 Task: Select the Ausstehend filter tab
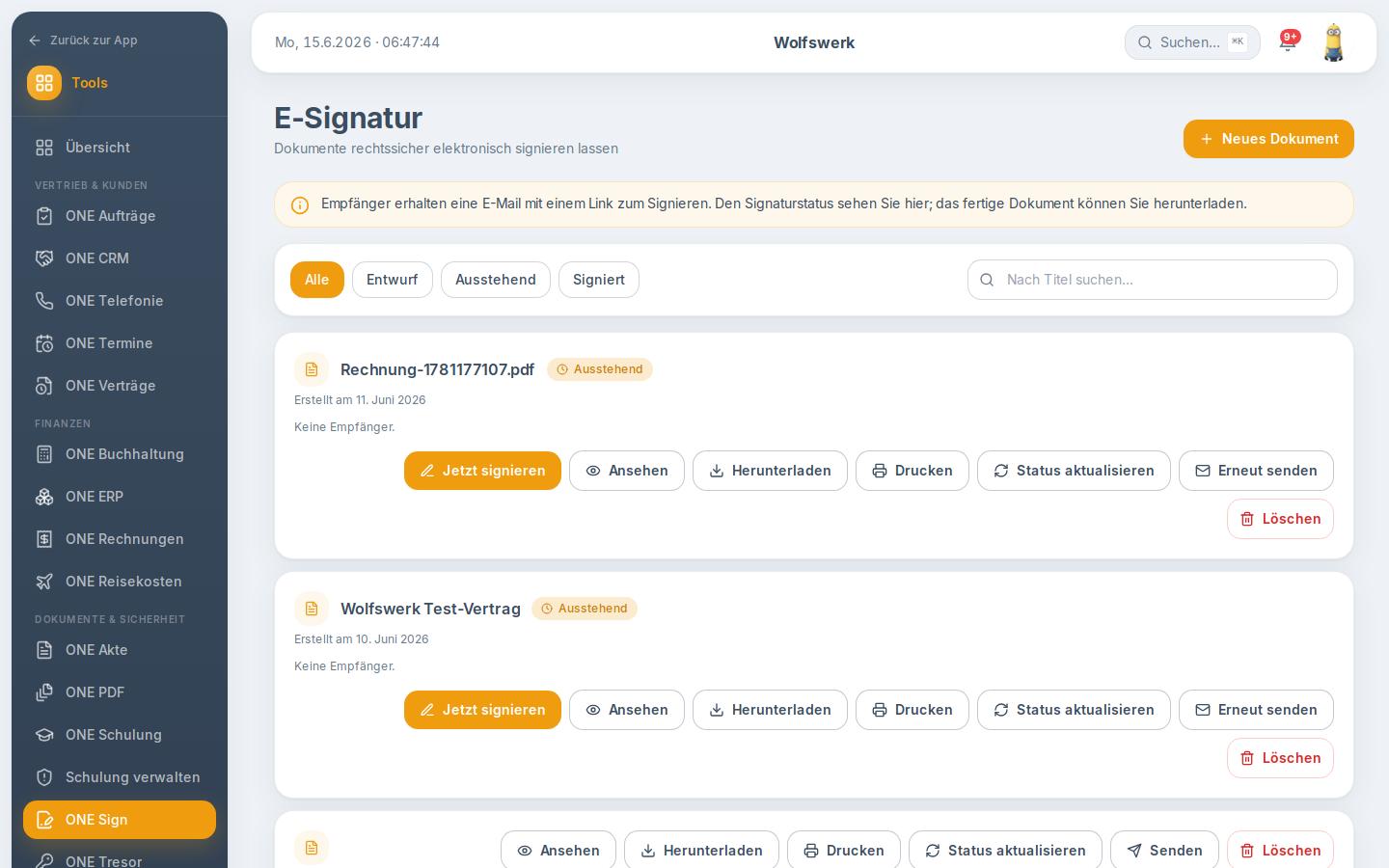point(496,280)
